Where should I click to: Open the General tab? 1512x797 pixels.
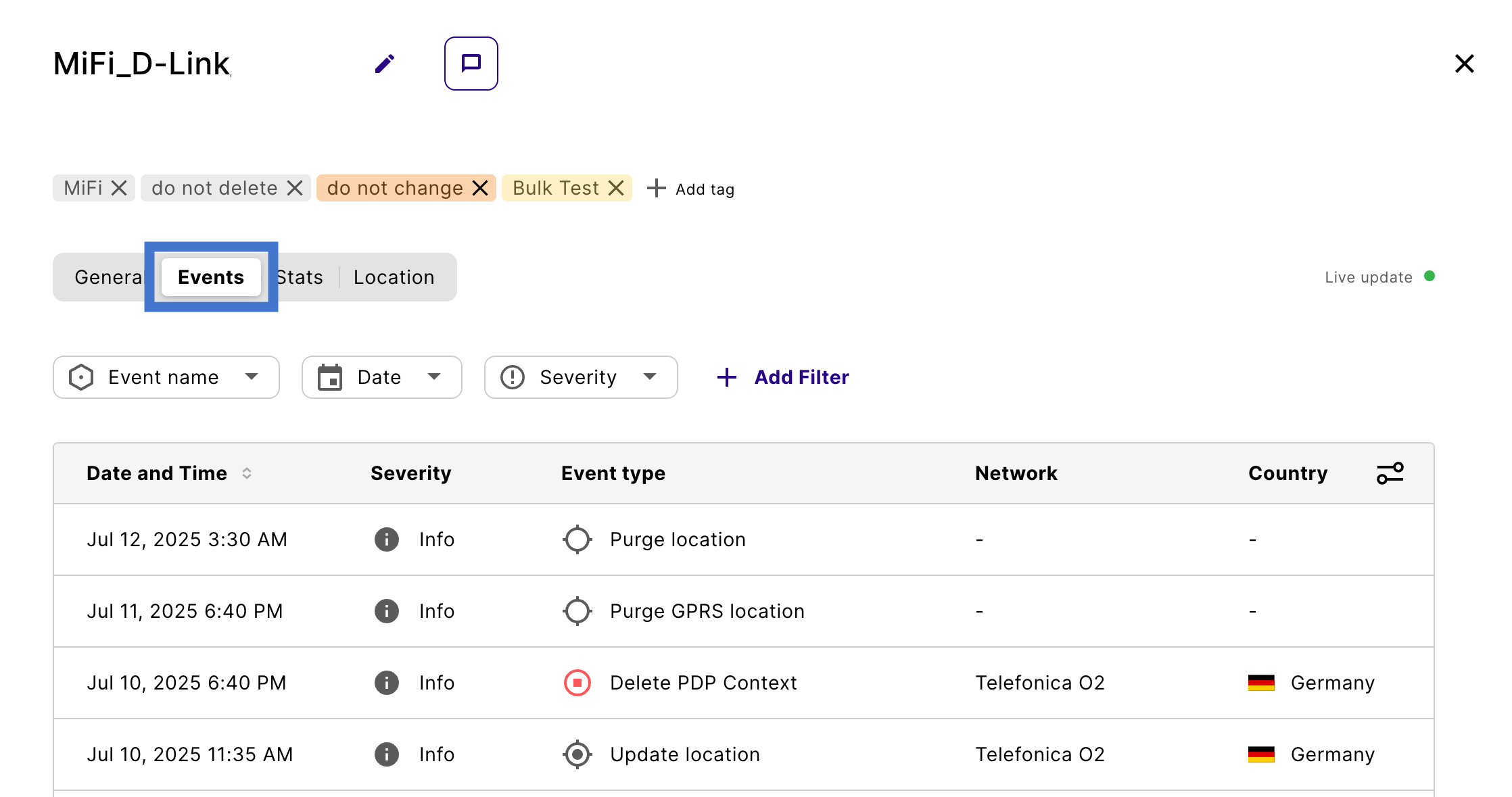click(108, 277)
